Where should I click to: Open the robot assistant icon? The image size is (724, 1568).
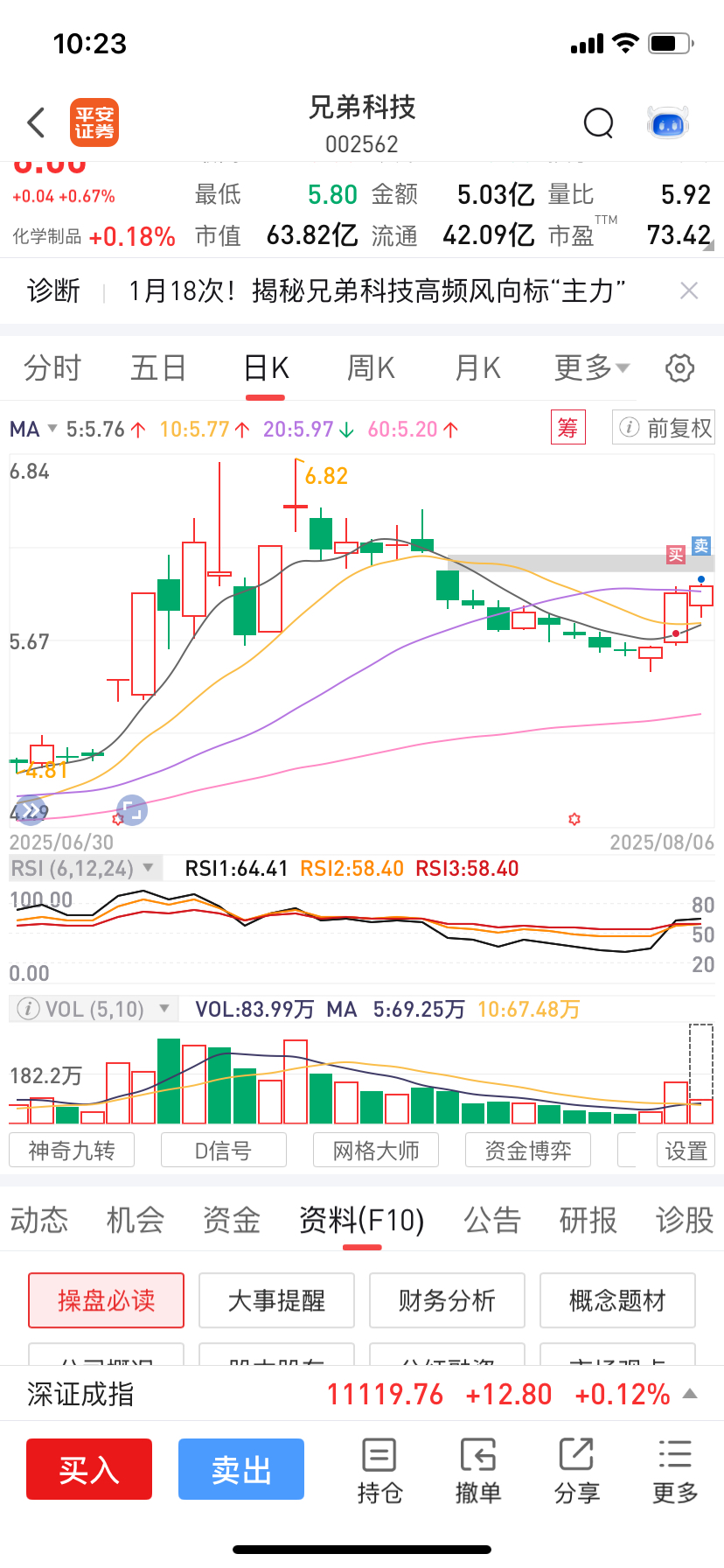click(668, 123)
